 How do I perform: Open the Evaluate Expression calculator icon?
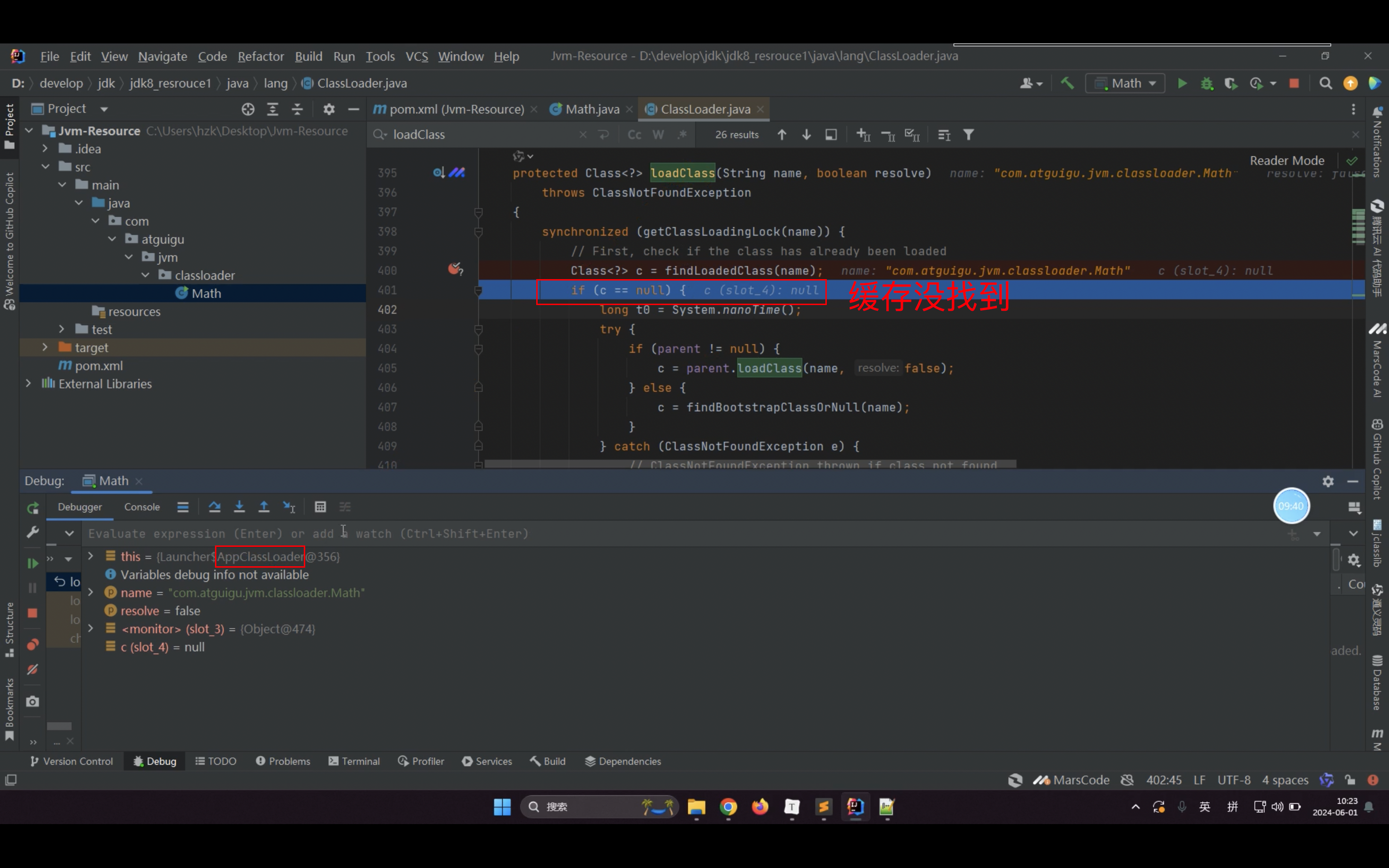click(320, 506)
